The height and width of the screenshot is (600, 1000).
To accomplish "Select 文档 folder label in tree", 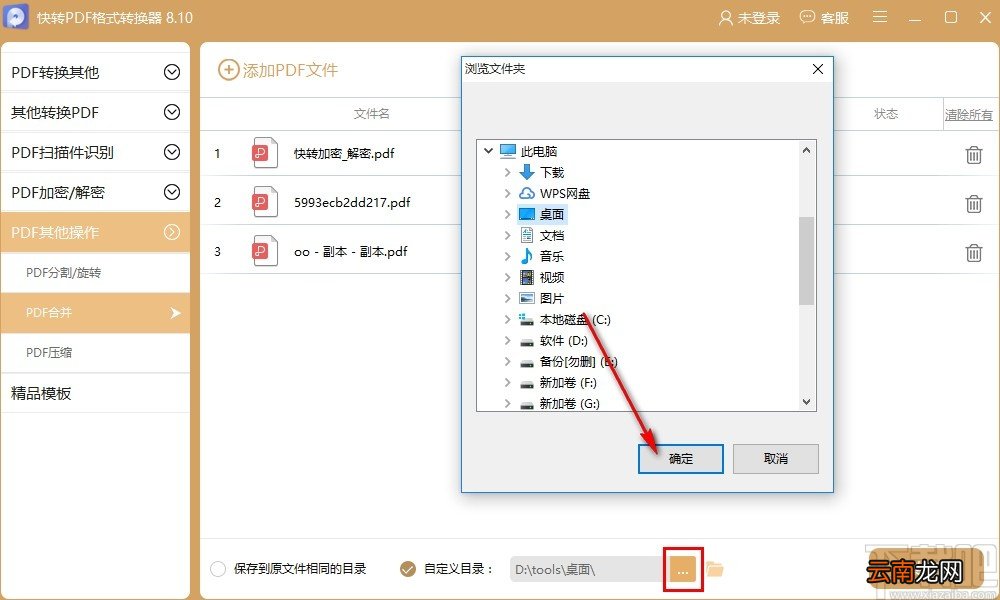I will tap(552, 235).
